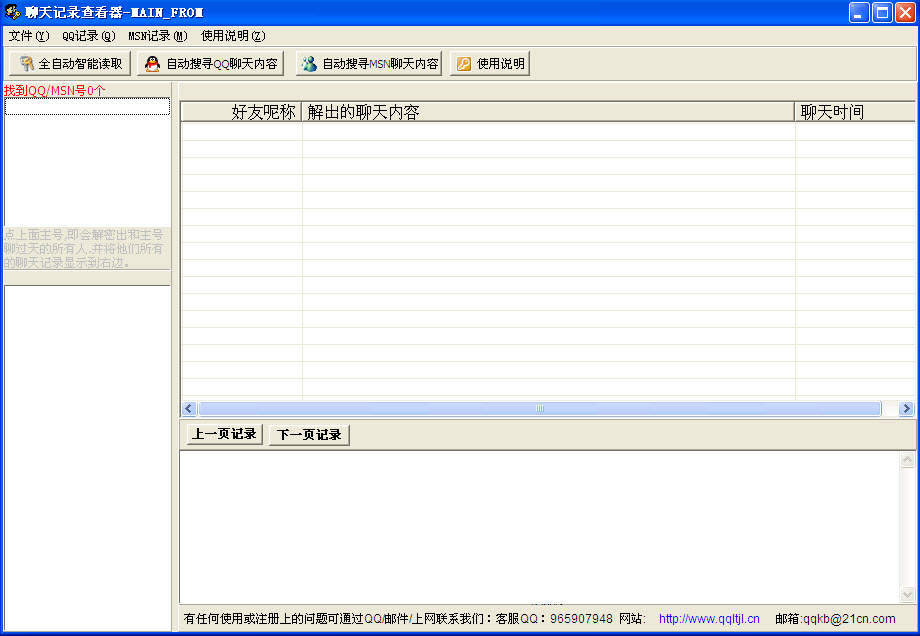The image size is (920, 636).
Task: Start 自动搜寻MSN聊天内容
Action: click(368, 63)
